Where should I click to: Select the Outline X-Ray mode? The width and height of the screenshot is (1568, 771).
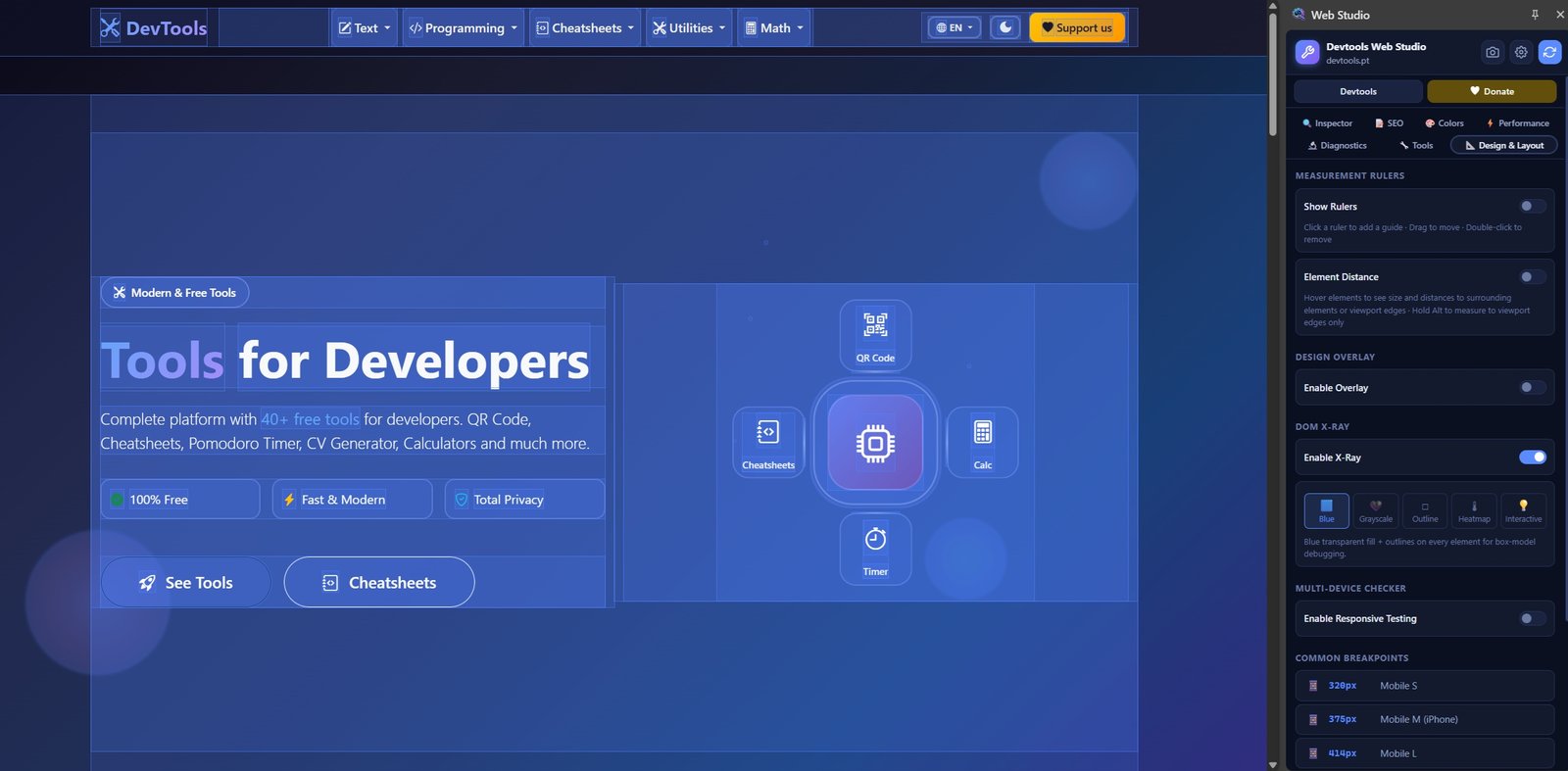click(x=1425, y=510)
